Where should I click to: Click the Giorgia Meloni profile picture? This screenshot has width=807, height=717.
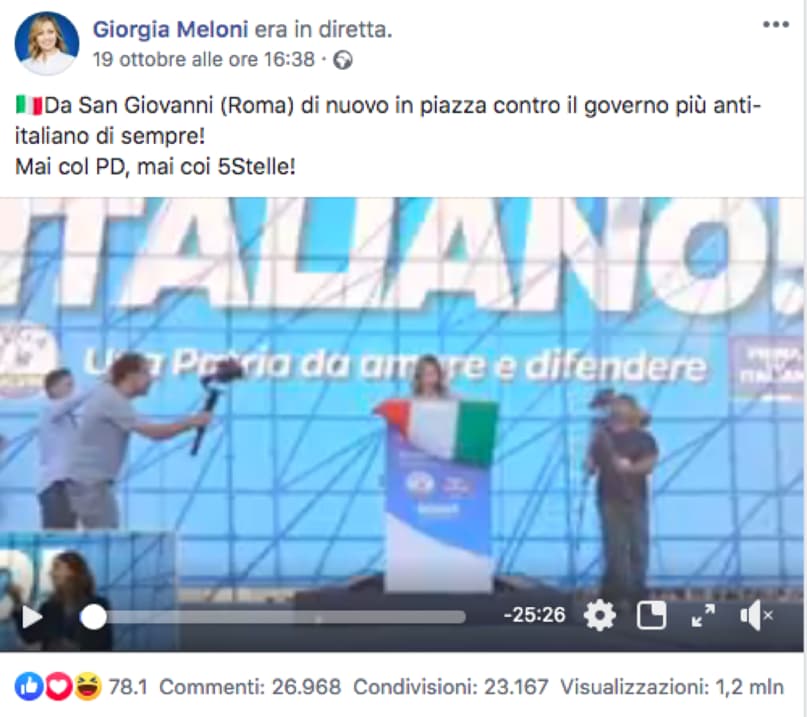tap(47, 44)
